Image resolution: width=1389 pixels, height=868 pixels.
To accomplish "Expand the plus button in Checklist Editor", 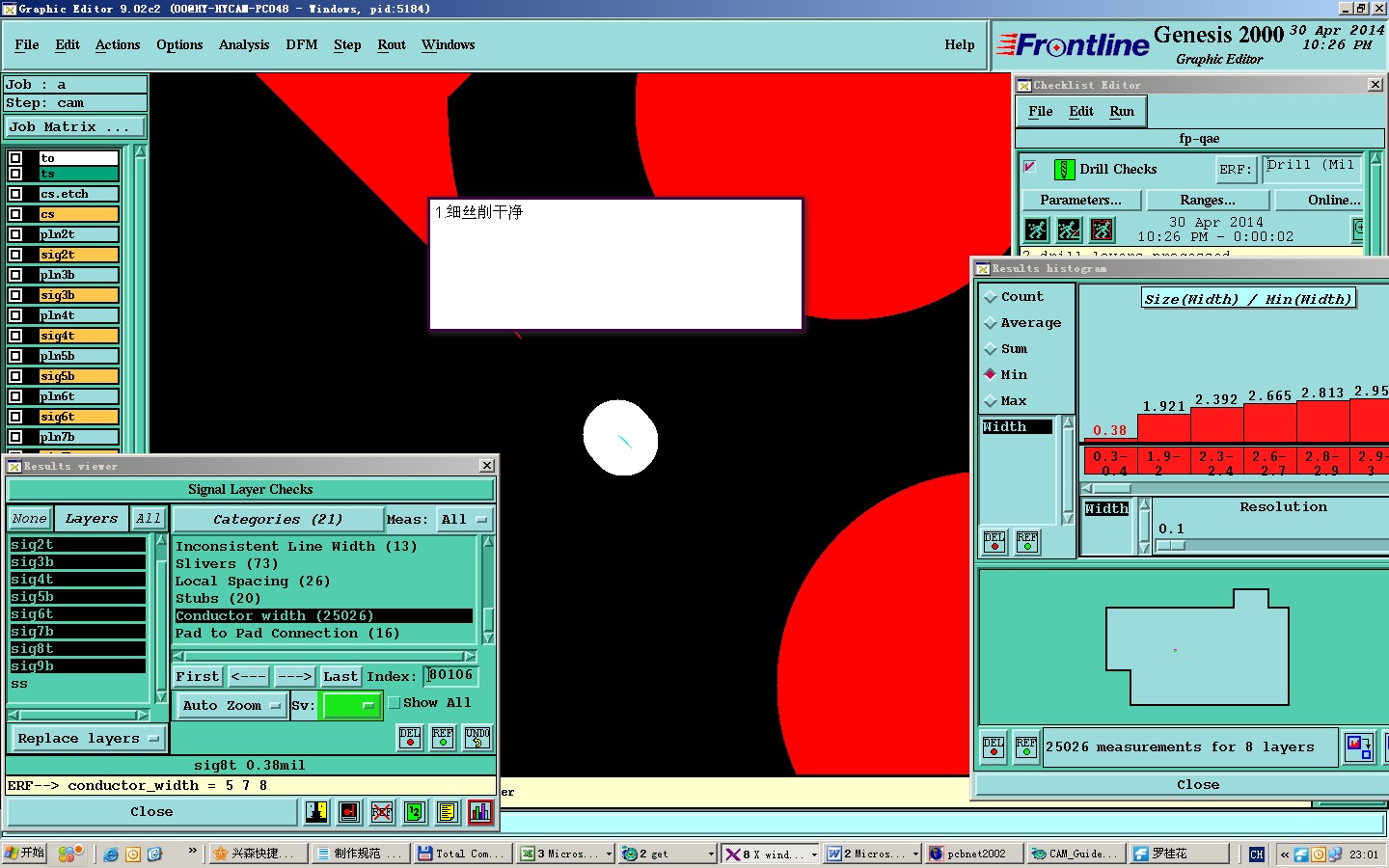I will tap(1359, 230).
